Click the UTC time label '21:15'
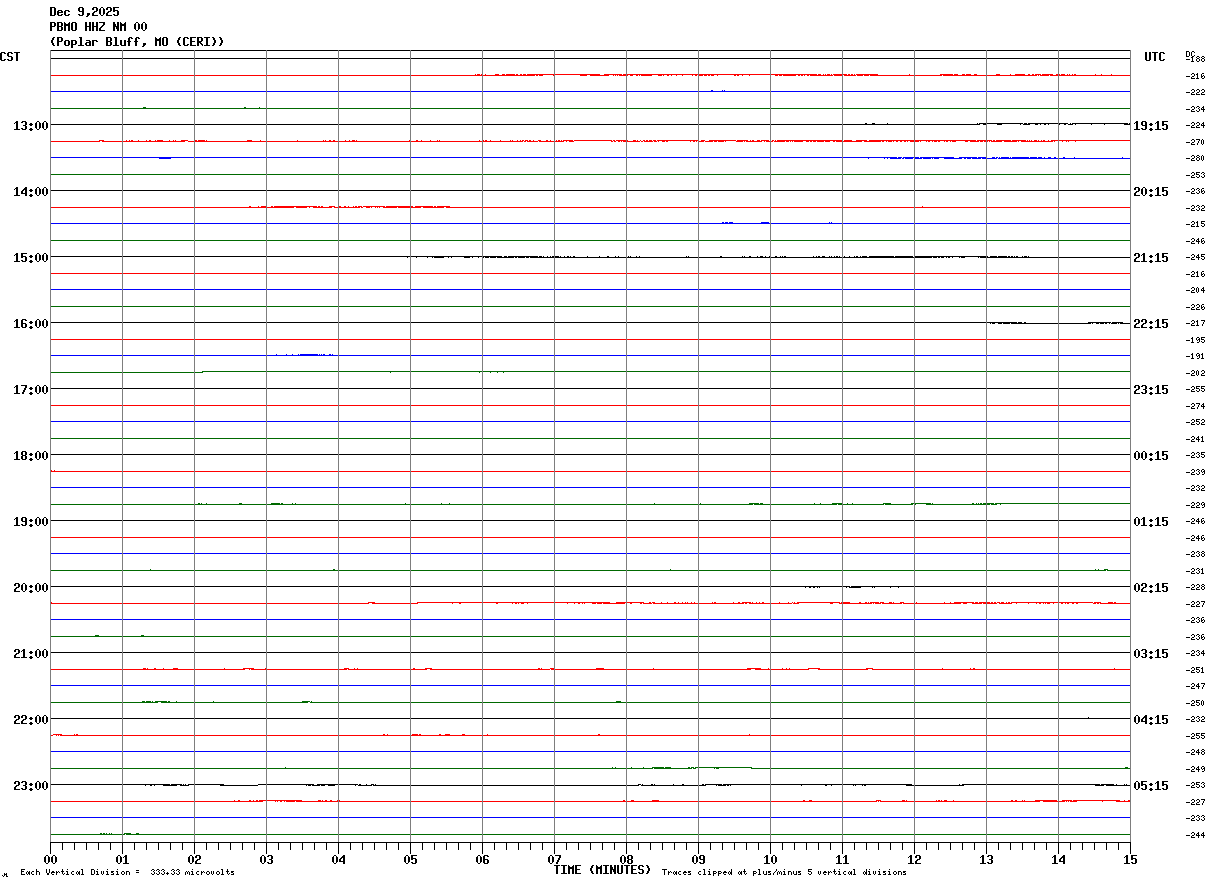This screenshot has width=1210, height=886. click(x=1151, y=258)
